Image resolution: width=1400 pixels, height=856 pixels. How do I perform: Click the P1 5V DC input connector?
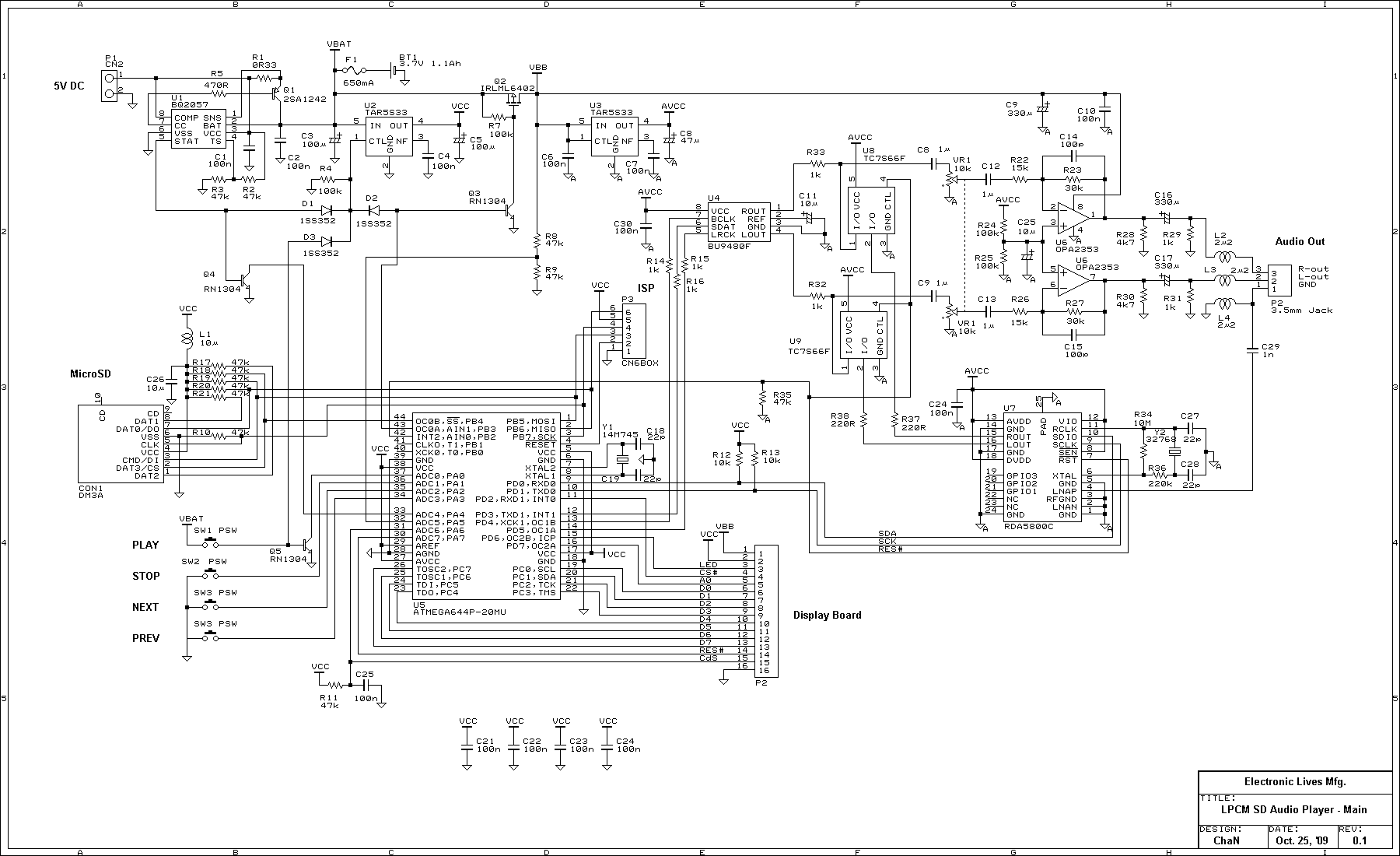tap(110, 86)
